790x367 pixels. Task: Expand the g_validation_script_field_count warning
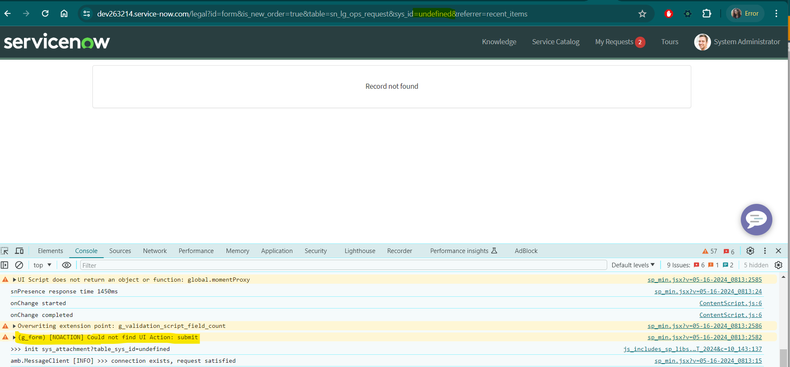click(15, 326)
